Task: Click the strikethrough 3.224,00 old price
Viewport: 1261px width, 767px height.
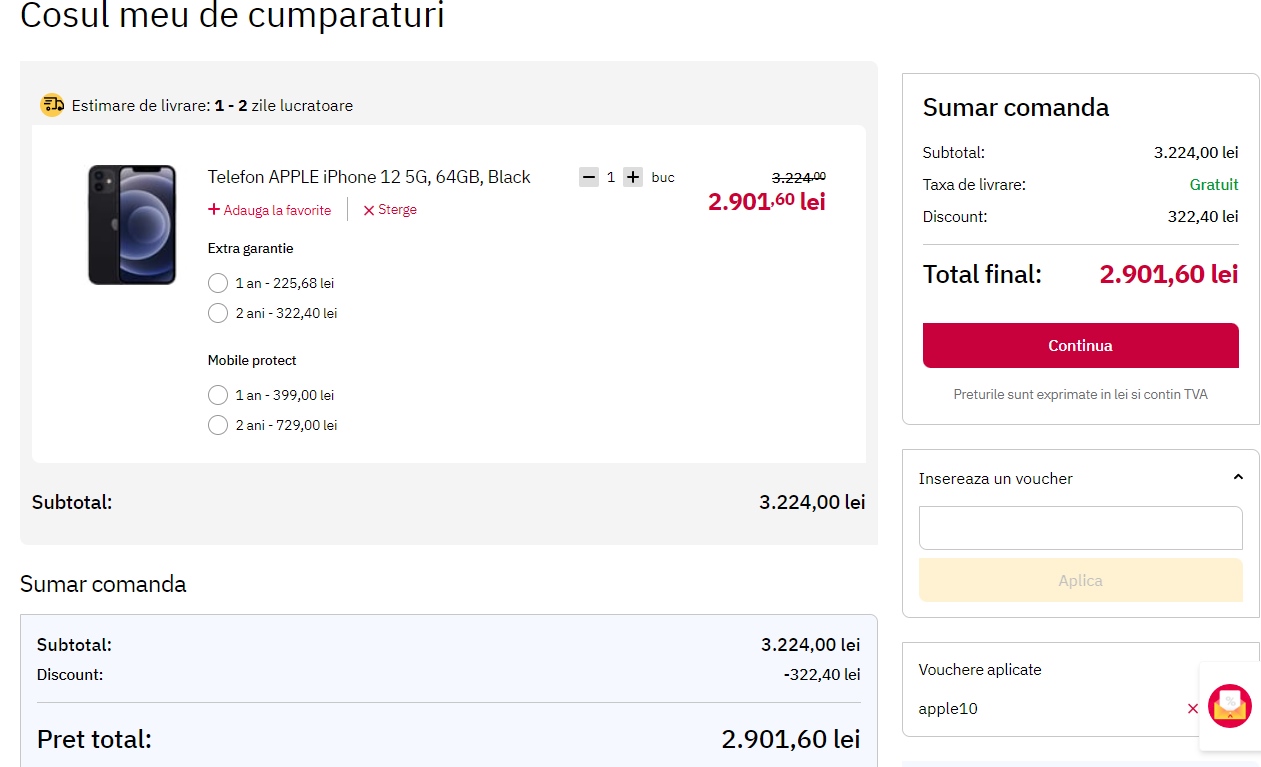Action: coord(798,177)
